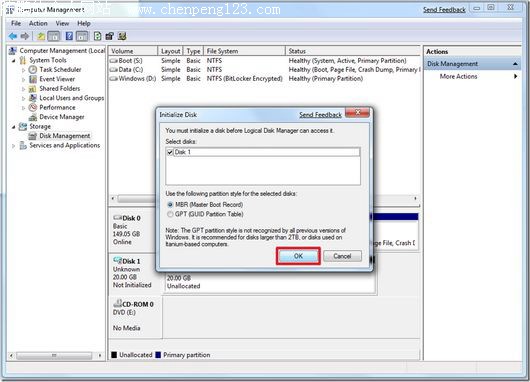
Task: Collapse the System Tools tree node arrow
Action: 14,61
